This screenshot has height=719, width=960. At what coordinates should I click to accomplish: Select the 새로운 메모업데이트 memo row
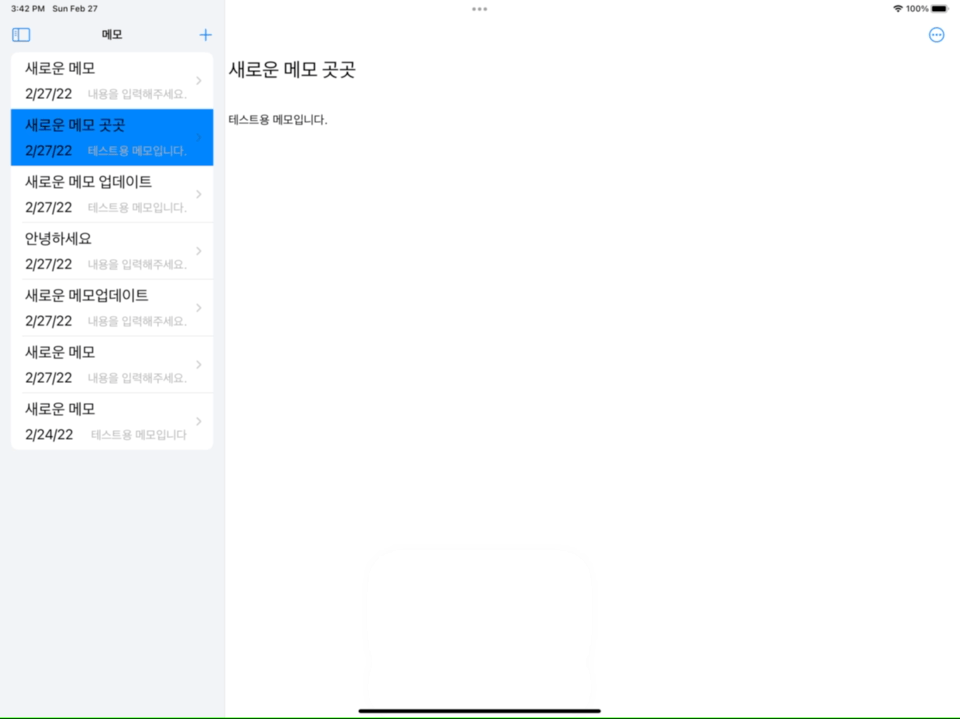[x=112, y=307]
